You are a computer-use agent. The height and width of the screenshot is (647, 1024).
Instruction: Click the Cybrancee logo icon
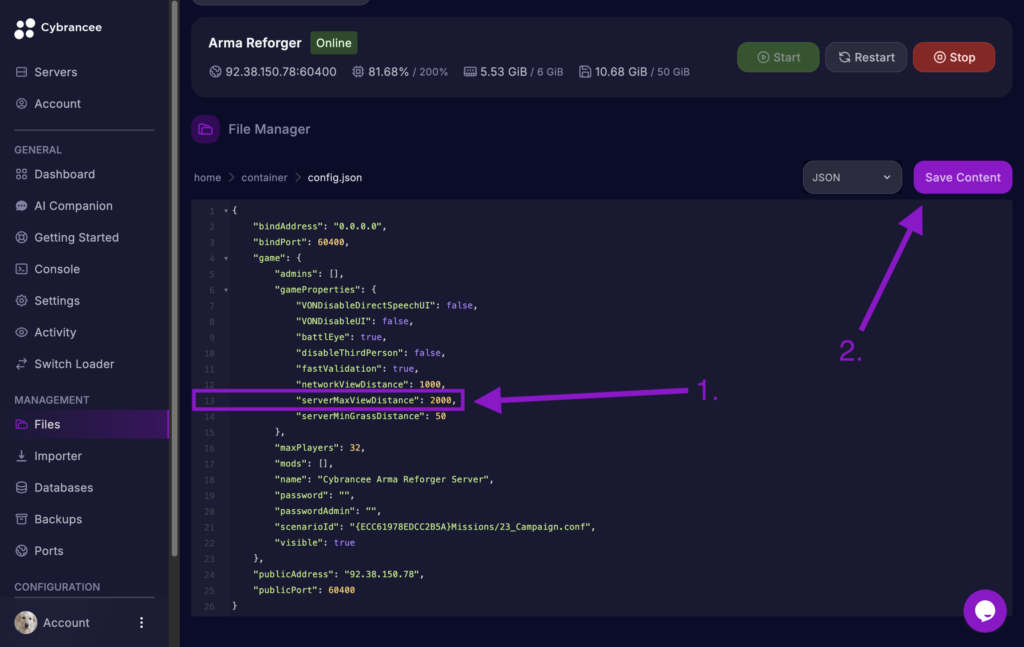coord(25,28)
